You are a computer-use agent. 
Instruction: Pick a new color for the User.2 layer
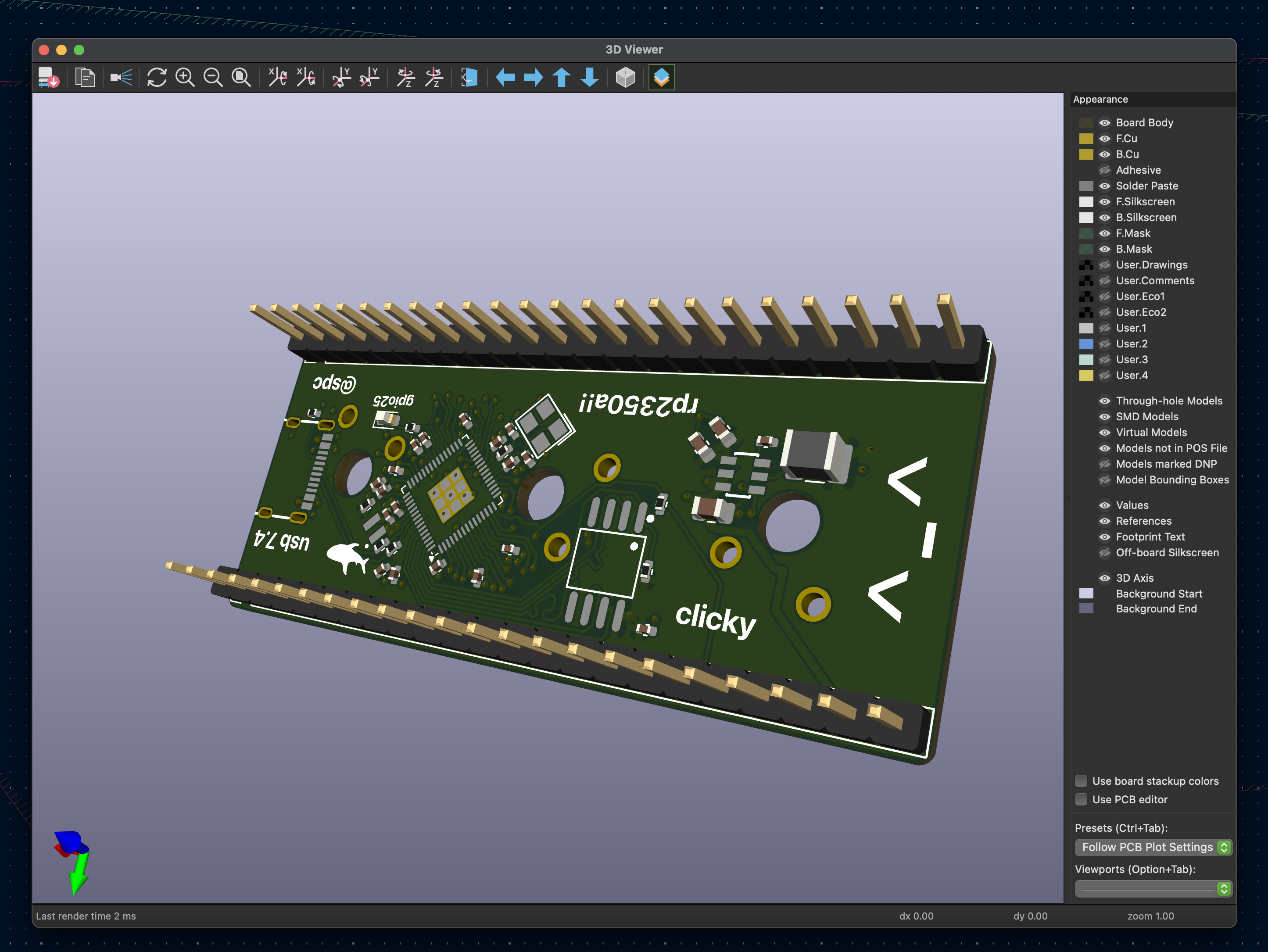point(1087,344)
